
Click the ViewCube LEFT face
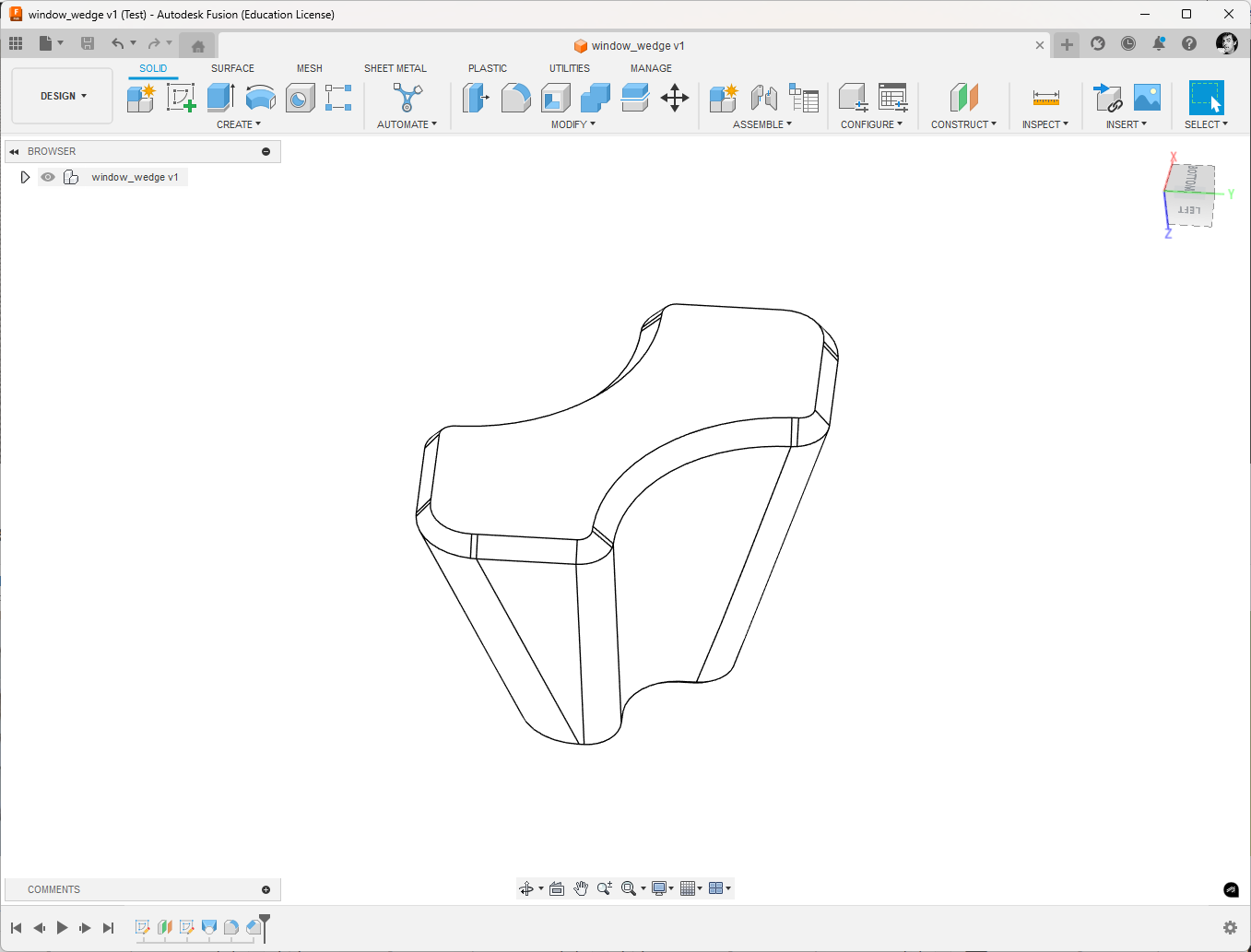1189,210
